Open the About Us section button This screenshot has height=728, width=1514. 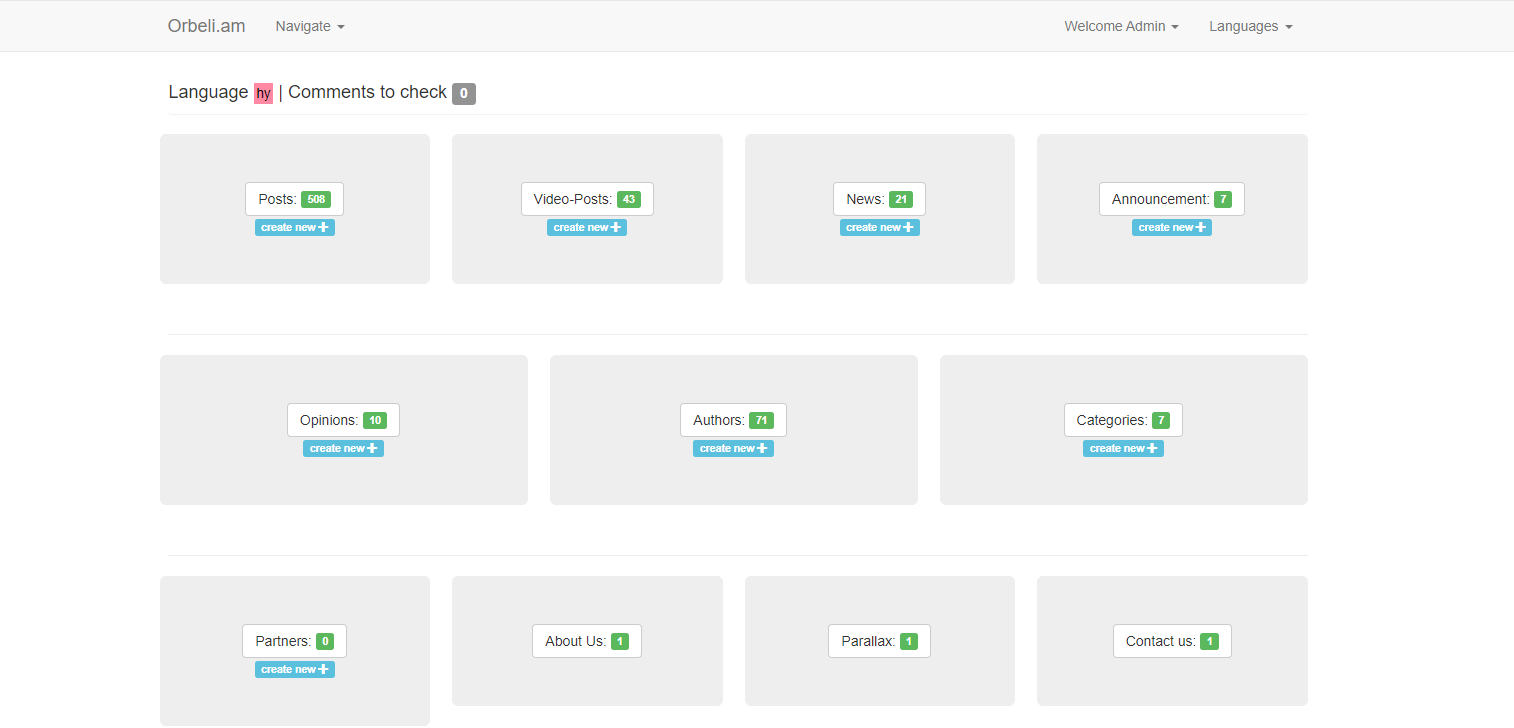pos(587,641)
